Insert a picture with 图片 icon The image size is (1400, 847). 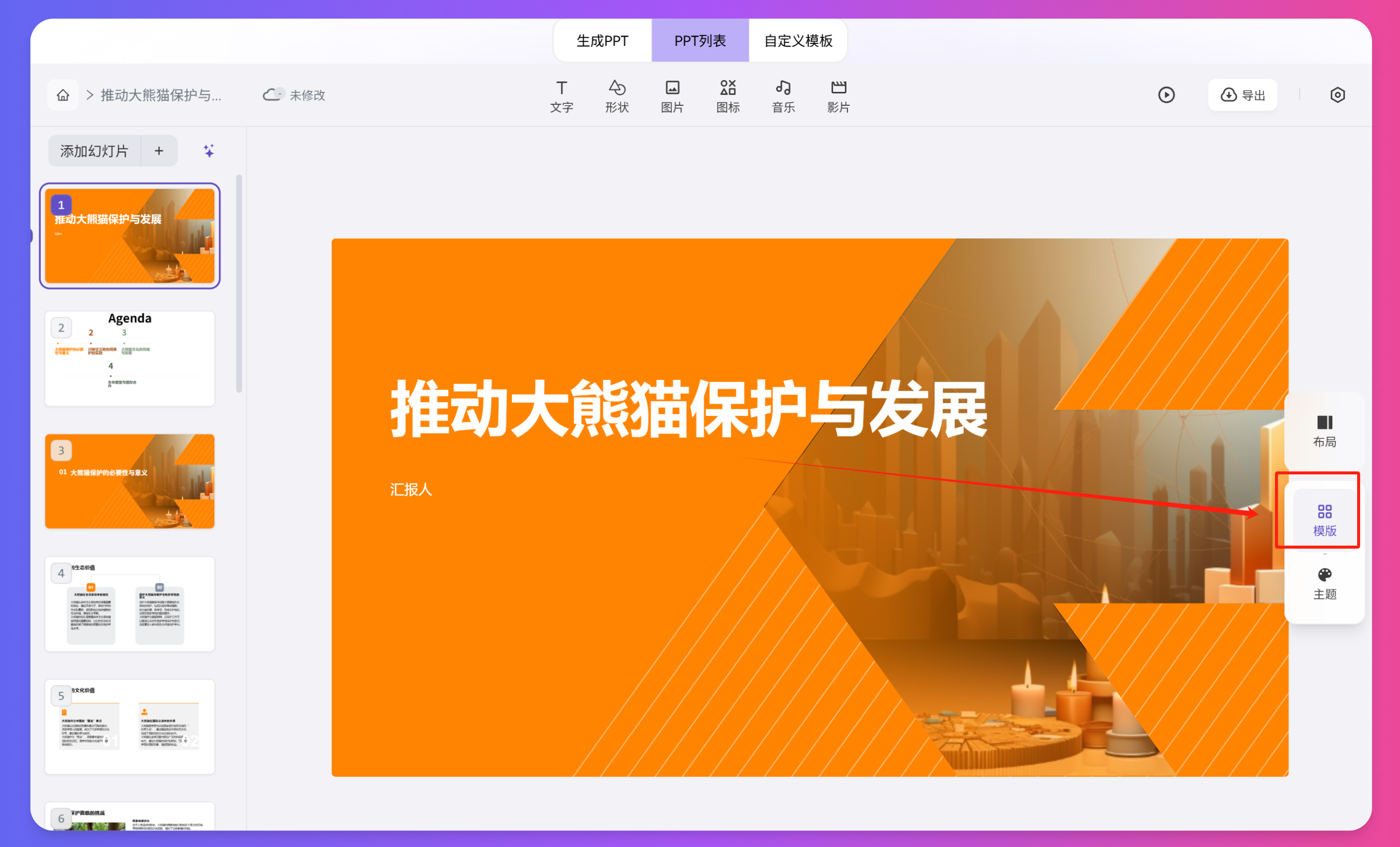pyautogui.click(x=672, y=95)
